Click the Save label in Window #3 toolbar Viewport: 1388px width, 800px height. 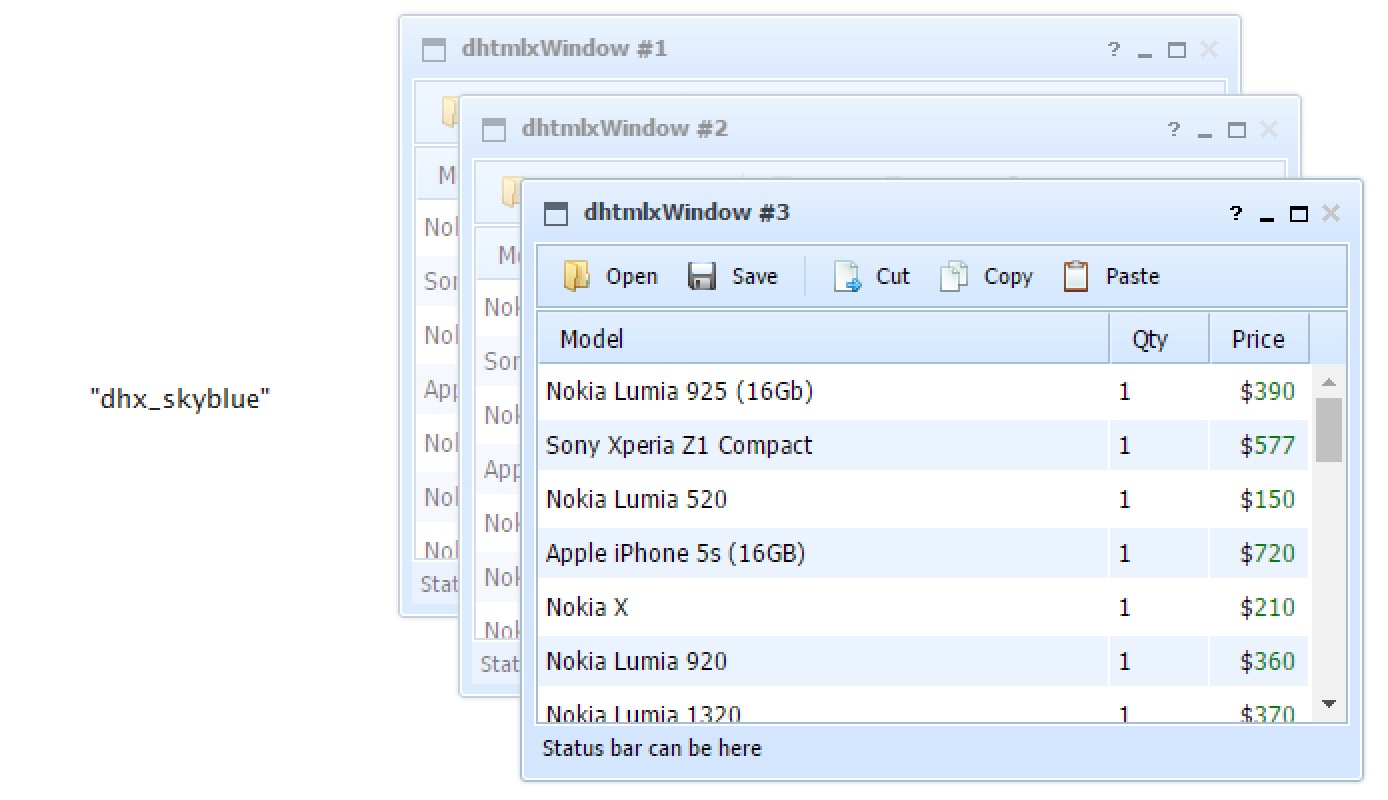(754, 277)
